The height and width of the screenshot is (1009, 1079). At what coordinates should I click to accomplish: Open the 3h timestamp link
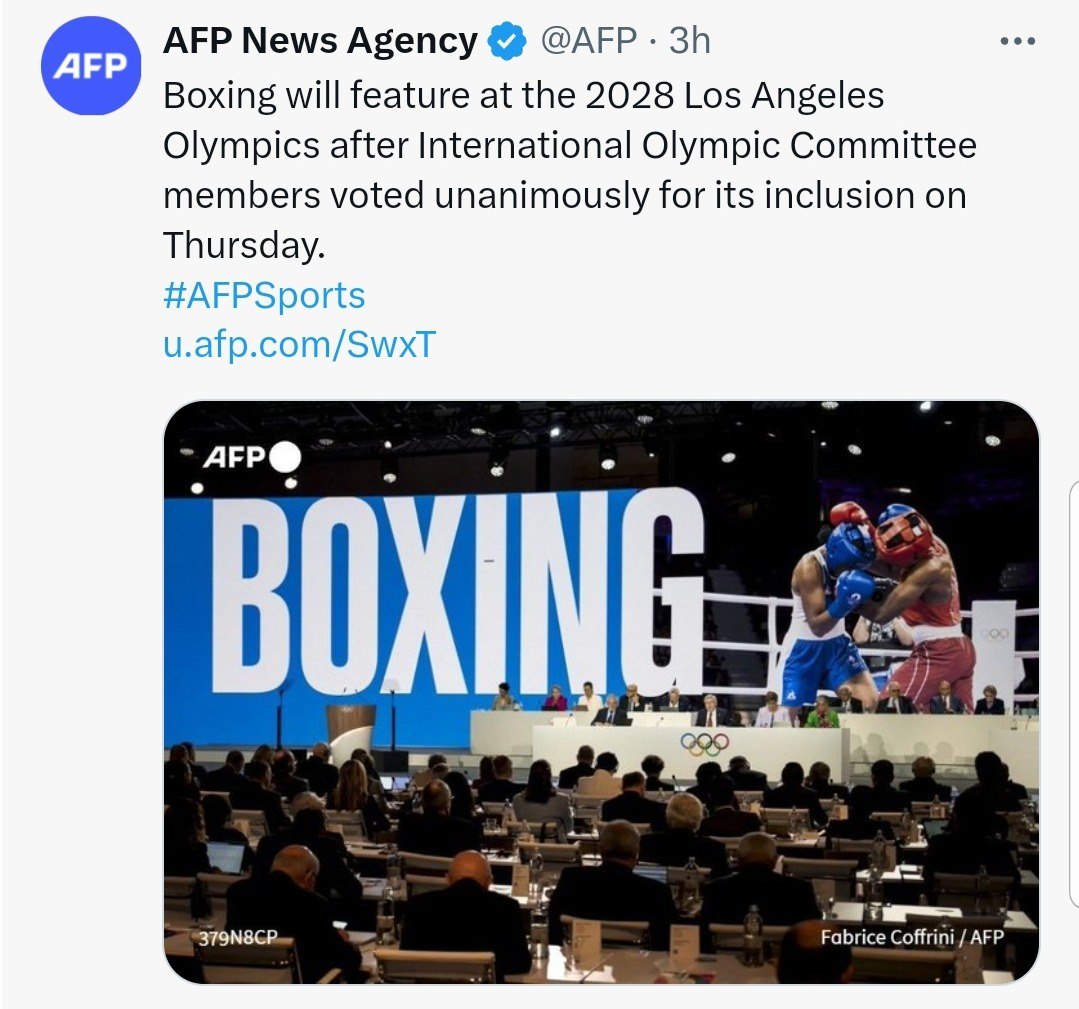coord(690,41)
